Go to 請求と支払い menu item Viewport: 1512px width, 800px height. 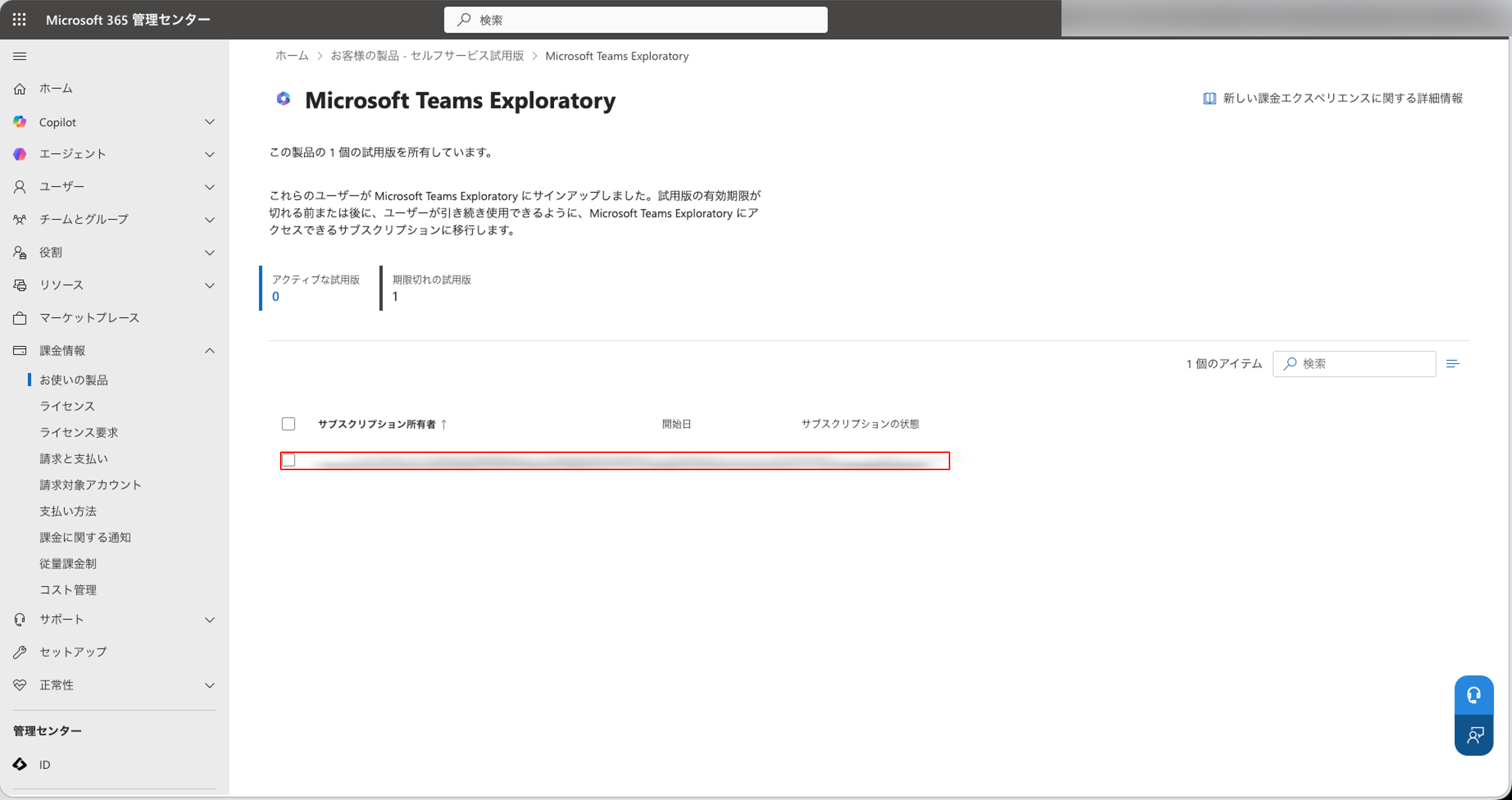[x=74, y=458]
